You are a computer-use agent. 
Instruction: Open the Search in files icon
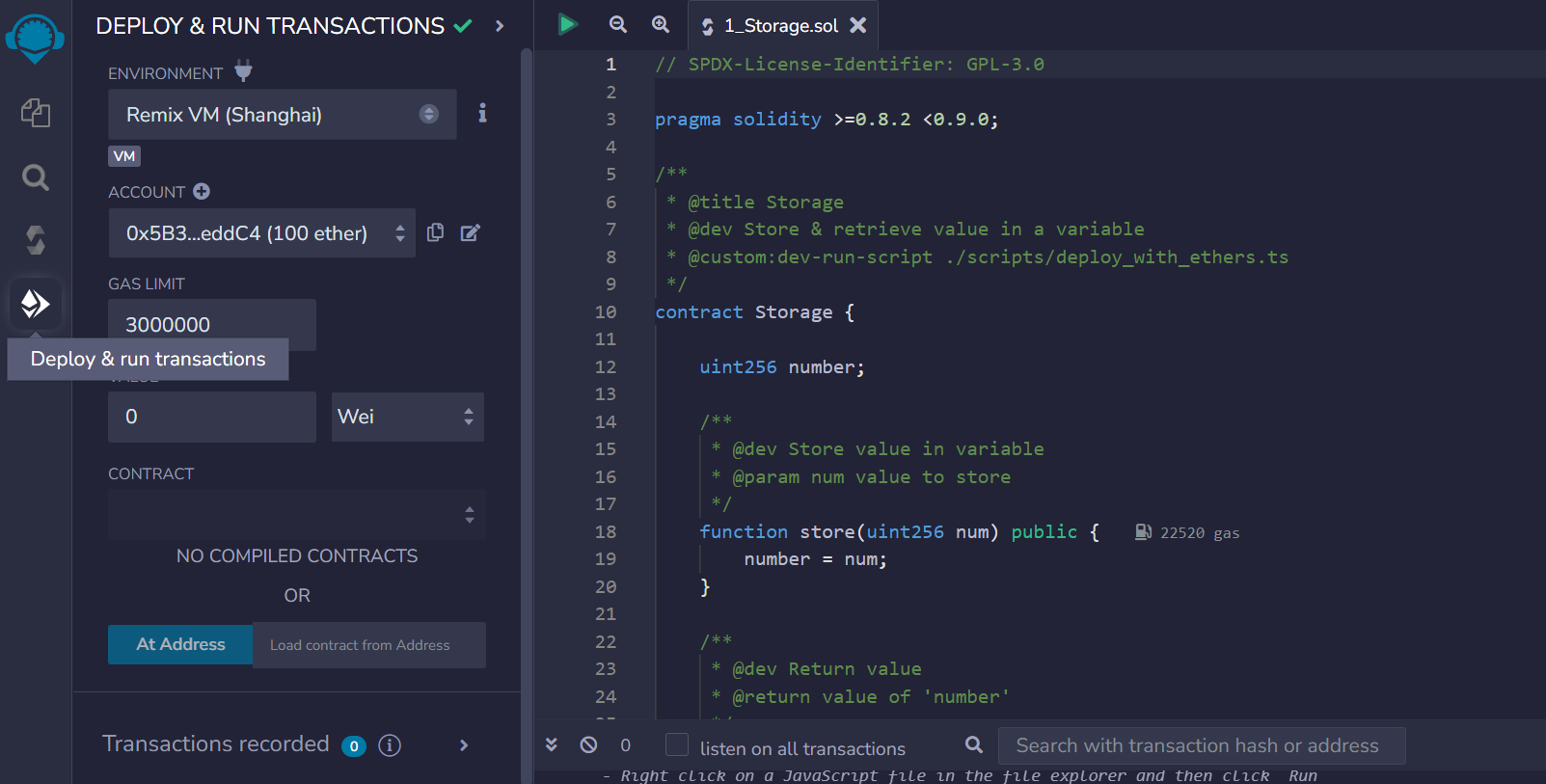point(36,177)
